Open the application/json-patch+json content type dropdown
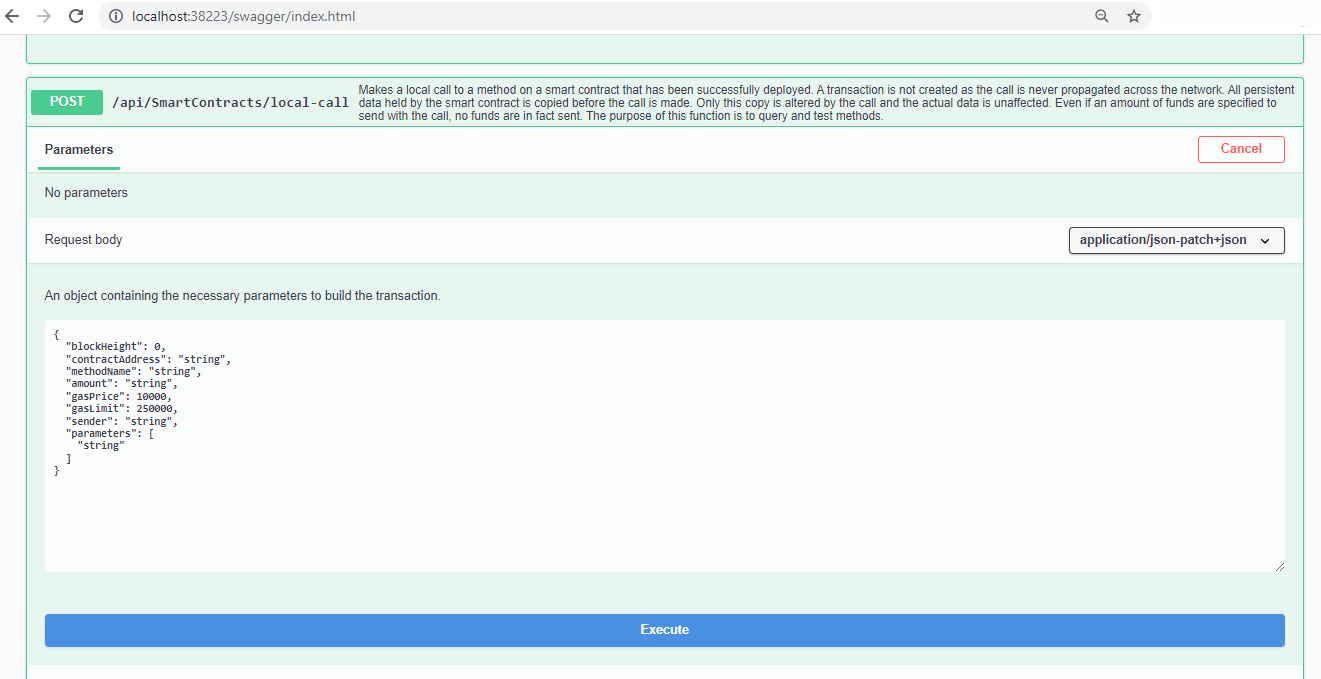The width and height of the screenshot is (1321, 679). click(x=1176, y=240)
